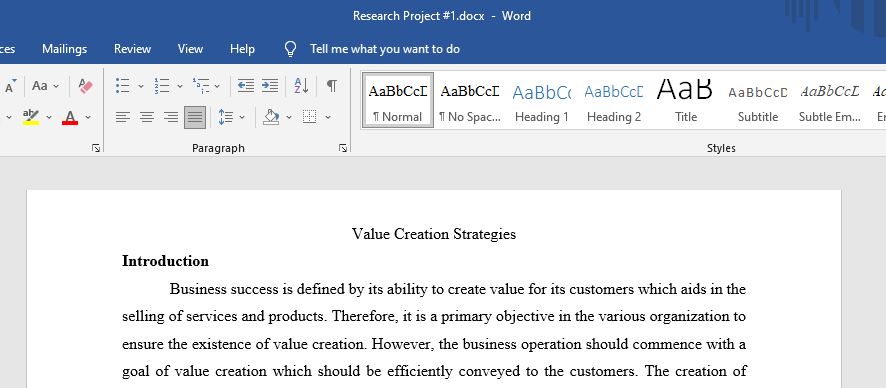This screenshot has height=388, width=886.
Task: Open the Help tab
Action: pyautogui.click(x=242, y=49)
